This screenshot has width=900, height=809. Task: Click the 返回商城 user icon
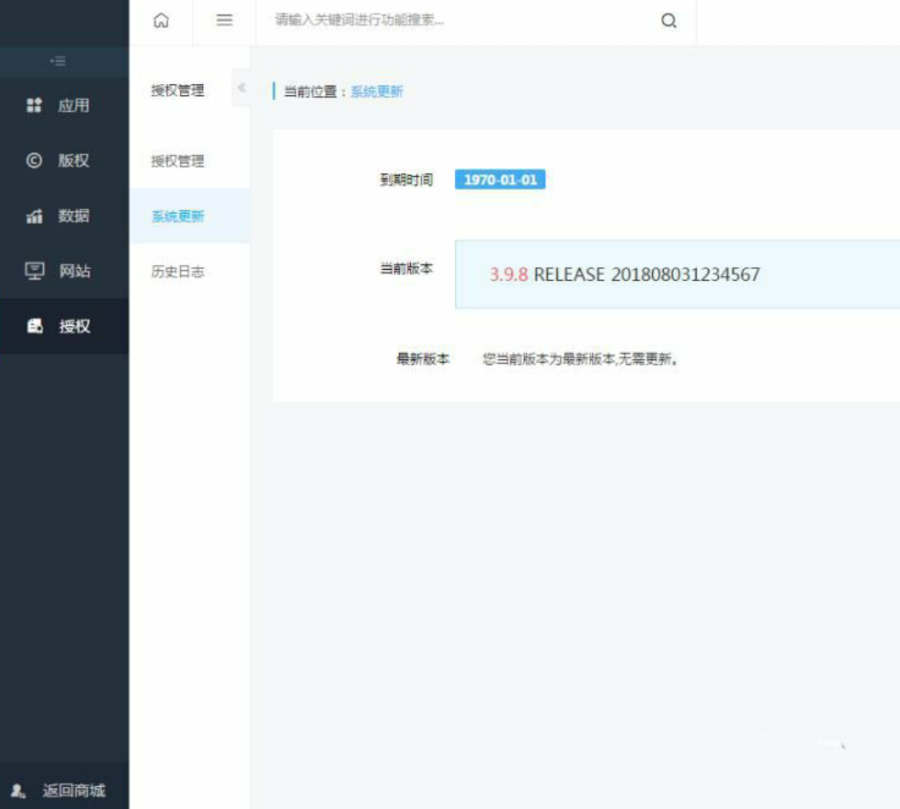[x=18, y=791]
